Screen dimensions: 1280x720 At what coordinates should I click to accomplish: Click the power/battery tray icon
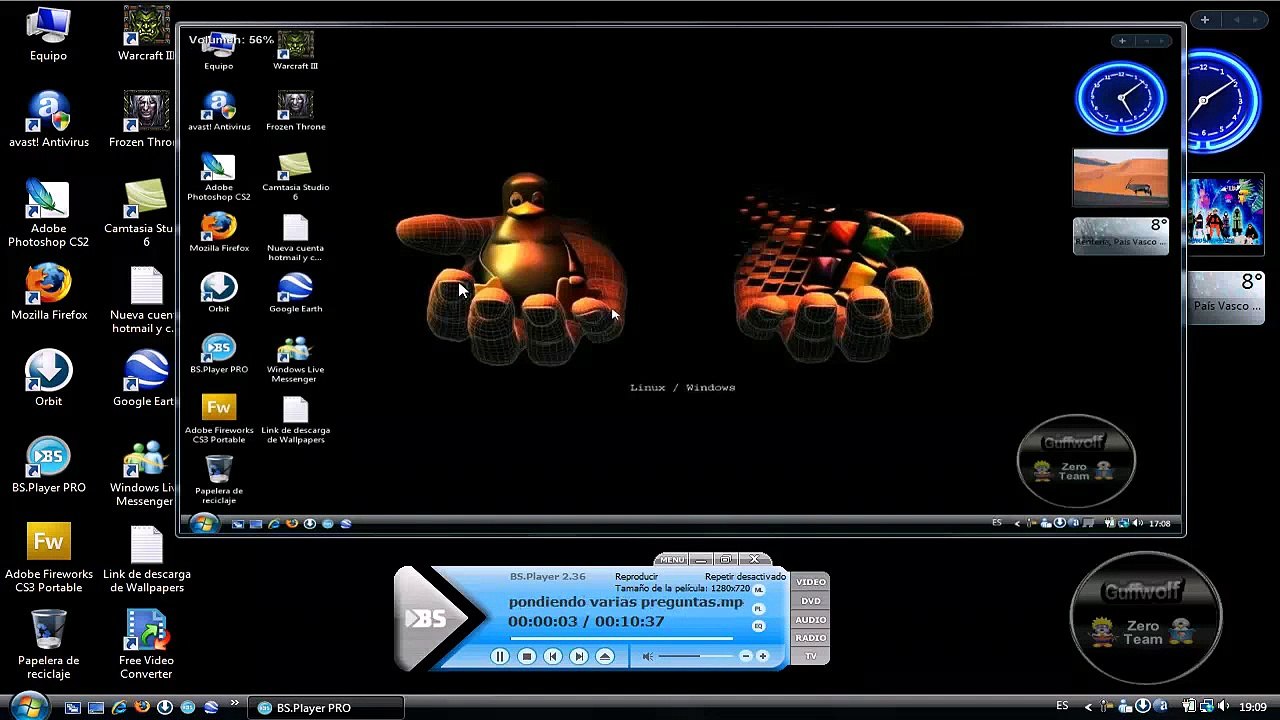[x=1189, y=707]
